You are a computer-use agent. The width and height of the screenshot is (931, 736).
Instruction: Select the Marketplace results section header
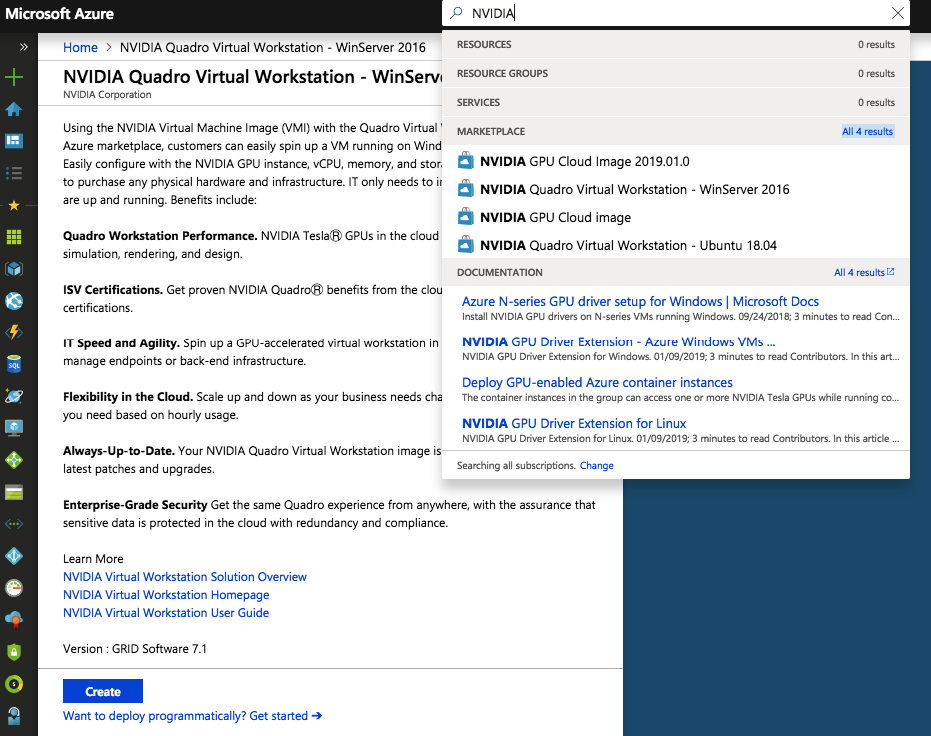coord(676,131)
